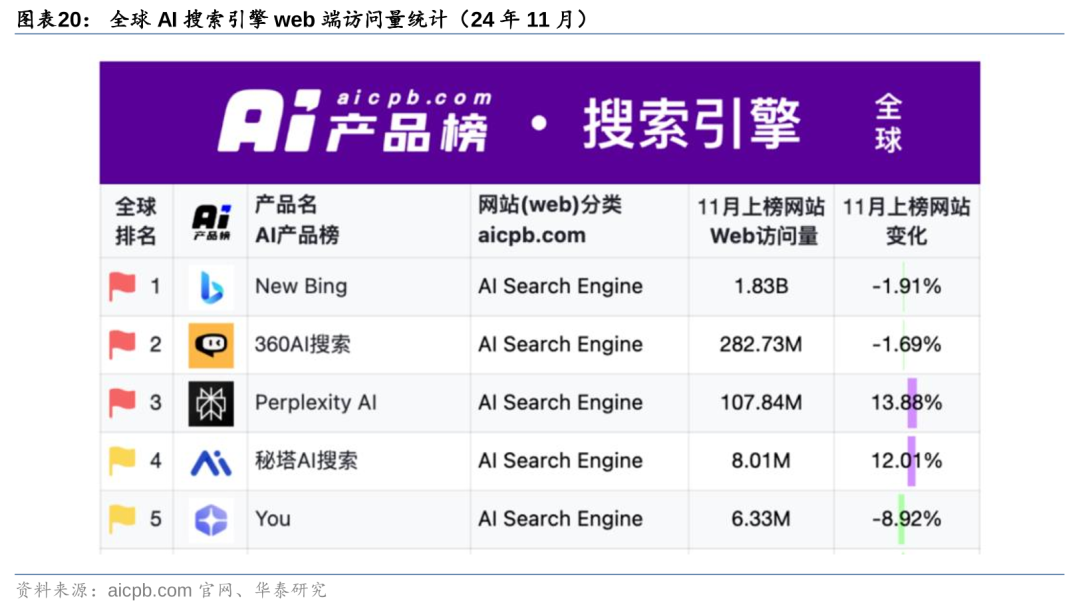Expand the 11月上榜网站Web访问量 column
This screenshot has height=609, width=1080.
point(761,220)
